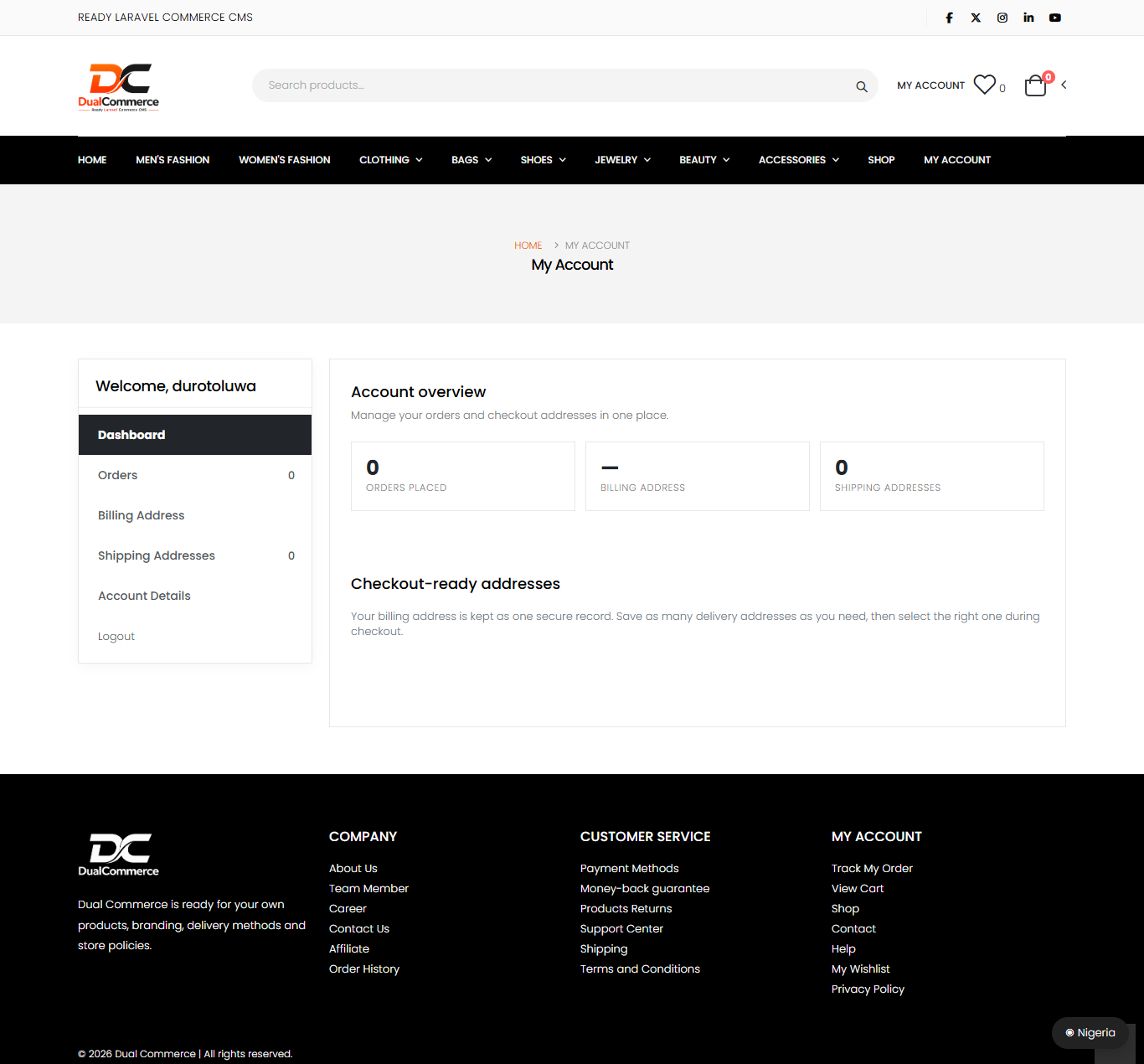Open Support Center footer link
The height and width of the screenshot is (1064, 1144).
[621, 929]
